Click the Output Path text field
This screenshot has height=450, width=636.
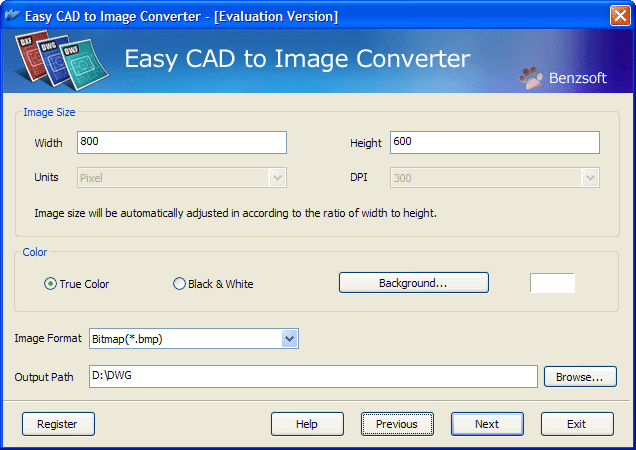click(x=313, y=377)
